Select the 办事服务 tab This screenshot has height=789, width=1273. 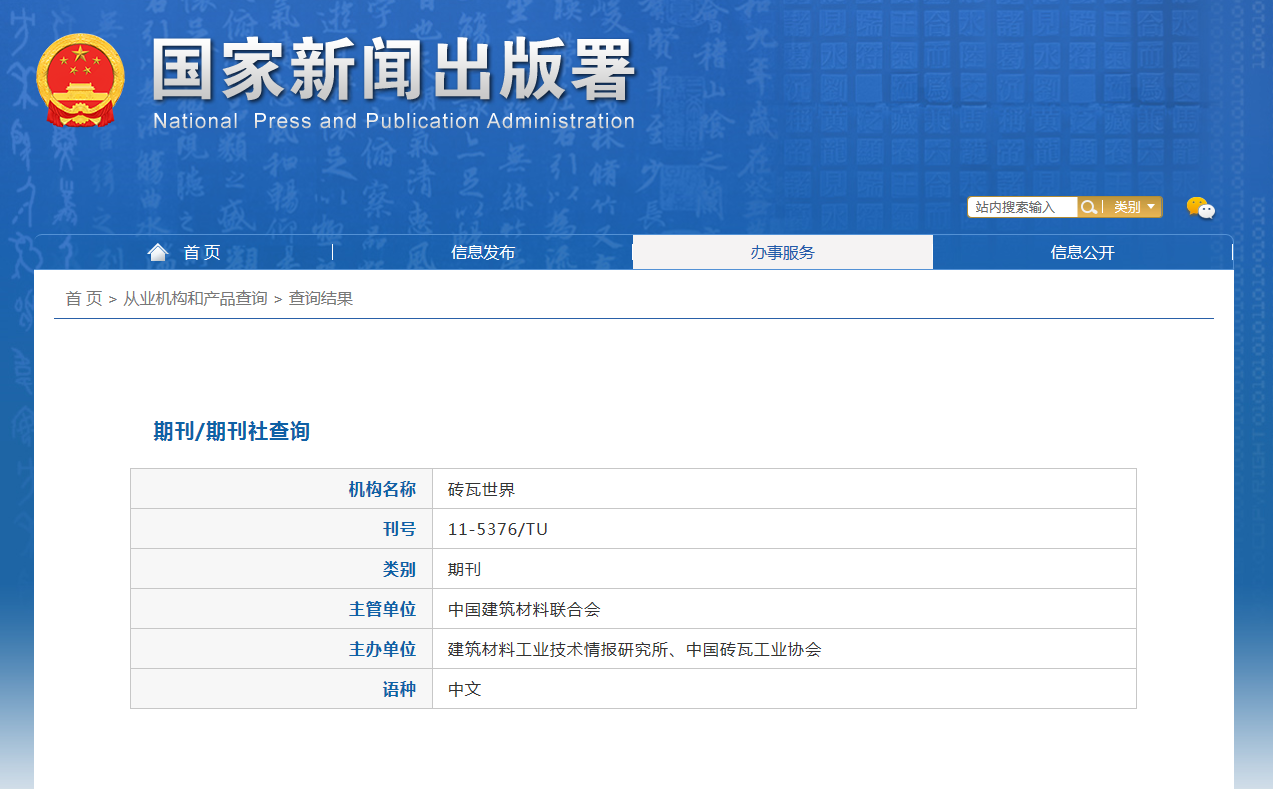pos(782,252)
